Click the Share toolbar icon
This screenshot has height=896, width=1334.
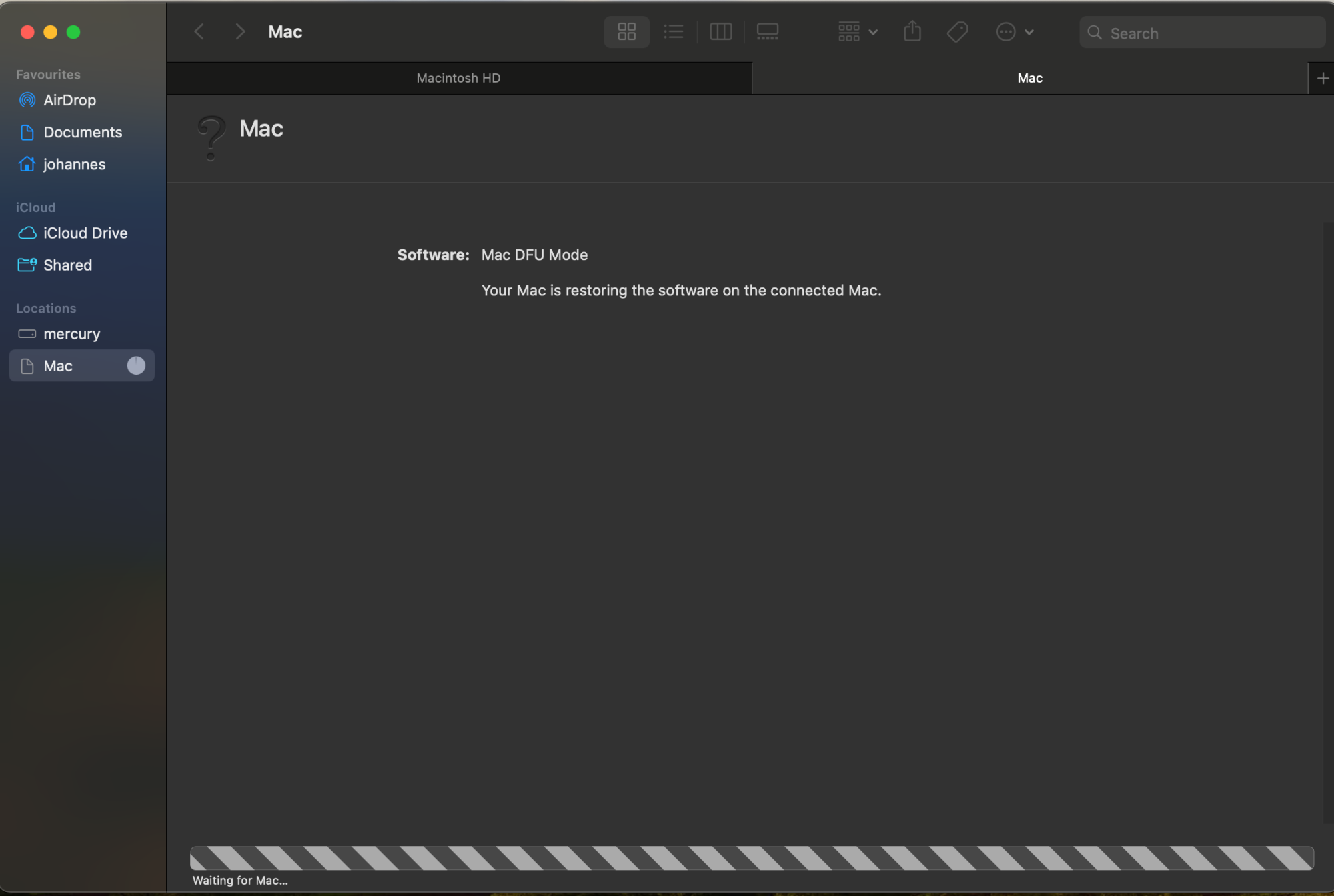click(x=912, y=31)
